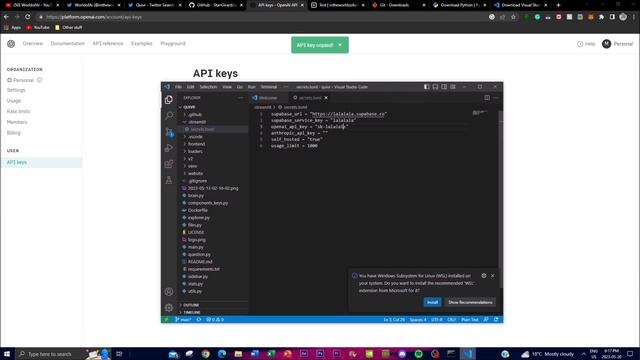The image size is (640, 360).
Task: Open the Terminal menu in VS Code
Action: coord(269,87)
